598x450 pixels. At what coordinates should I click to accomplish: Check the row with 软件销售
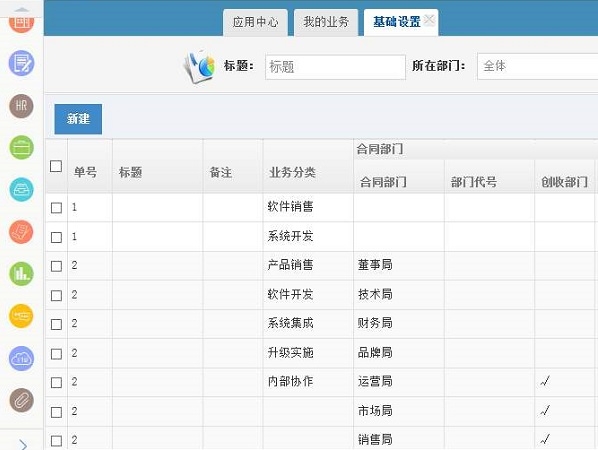tap(56, 208)
